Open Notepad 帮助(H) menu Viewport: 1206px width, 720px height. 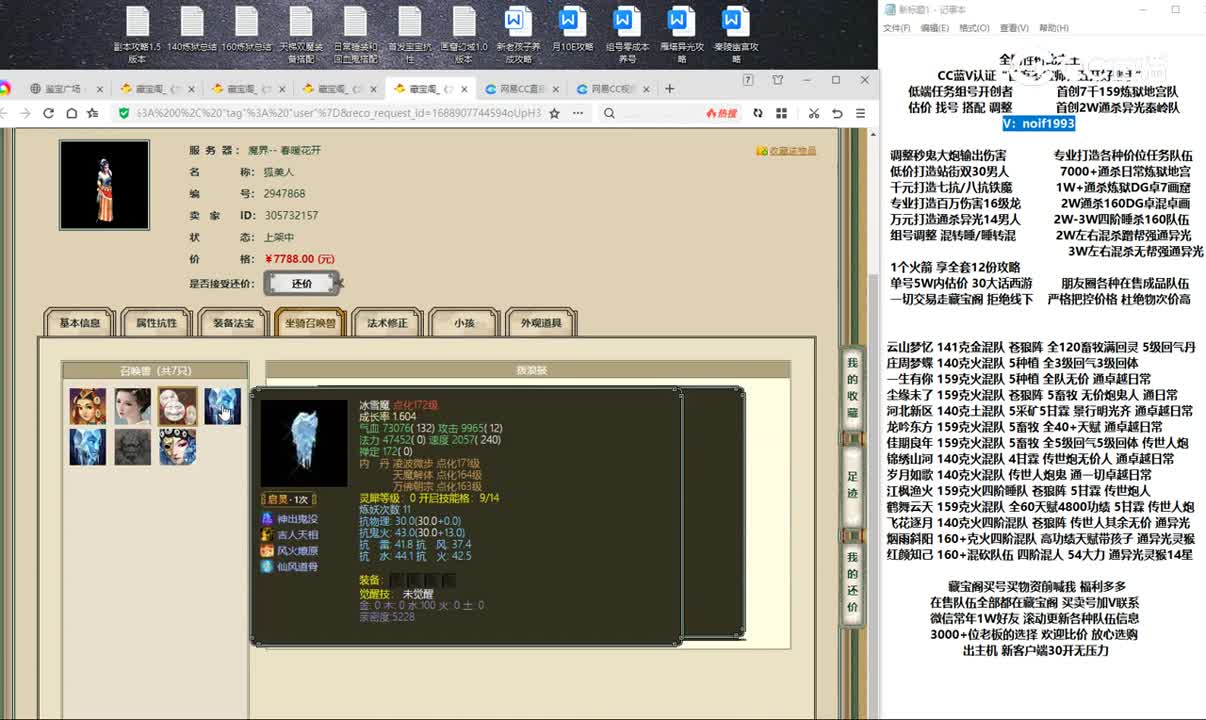tap(1054, 28)
